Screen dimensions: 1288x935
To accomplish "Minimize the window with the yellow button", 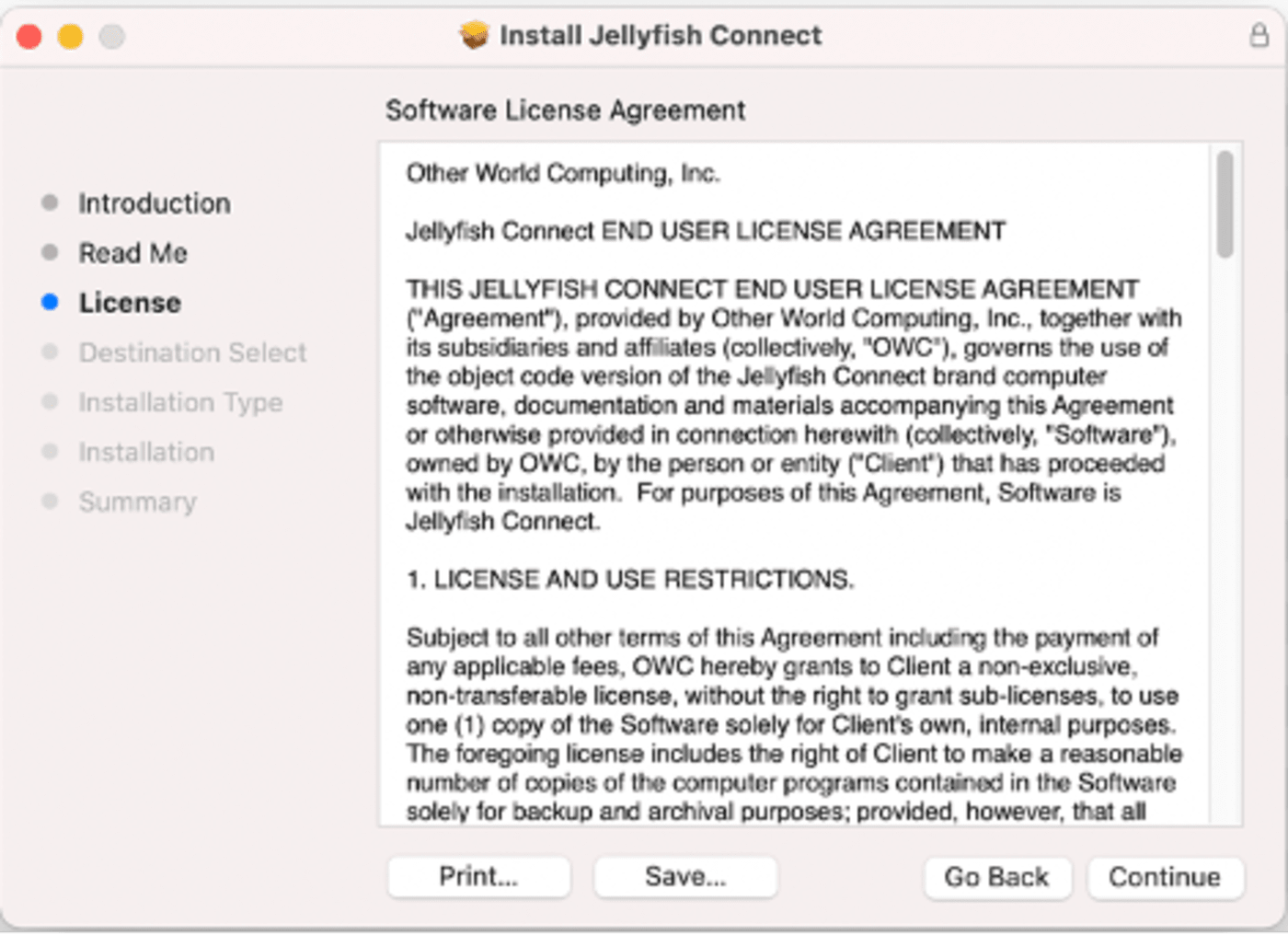I will (x=71, y=37).
